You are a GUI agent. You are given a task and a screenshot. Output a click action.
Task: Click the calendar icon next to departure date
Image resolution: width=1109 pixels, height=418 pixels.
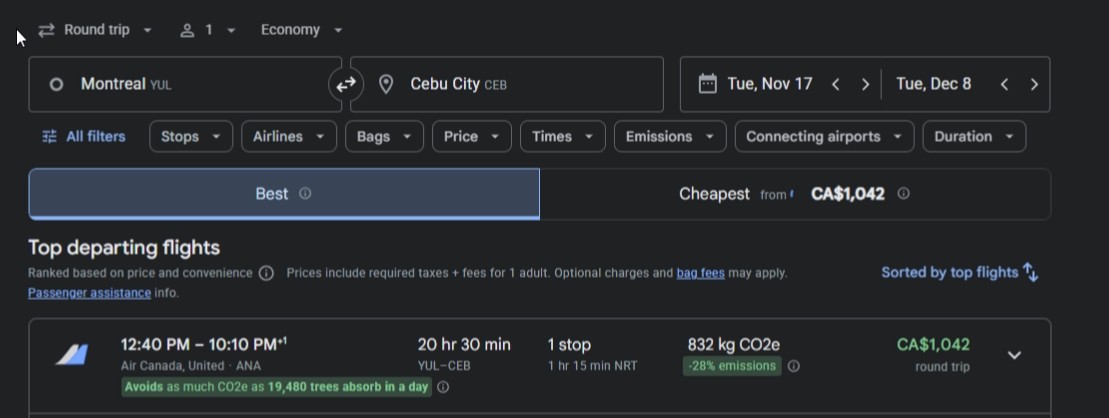707,84
